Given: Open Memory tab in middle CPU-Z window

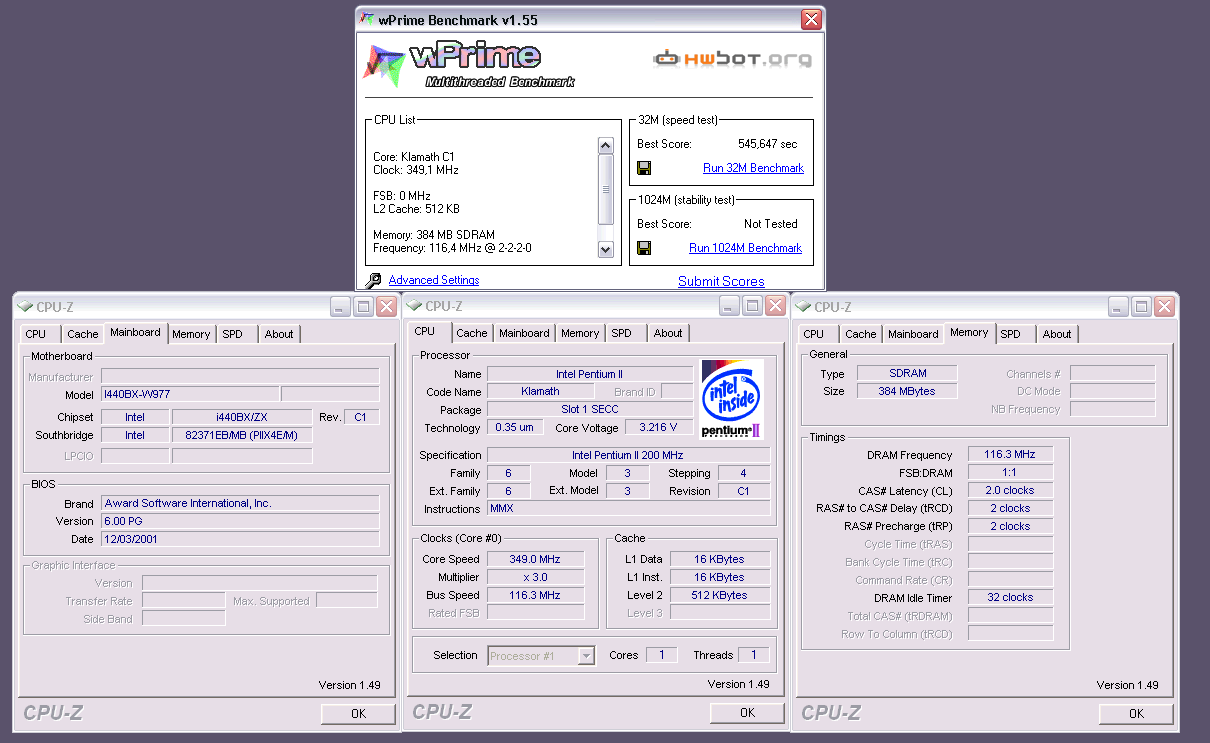Looking at the screenshot, I should (580, 333).
